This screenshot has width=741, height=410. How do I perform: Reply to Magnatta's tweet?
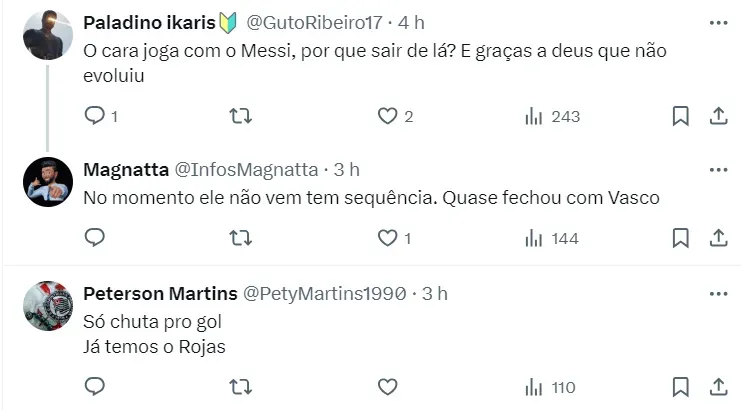click(95, 238)
